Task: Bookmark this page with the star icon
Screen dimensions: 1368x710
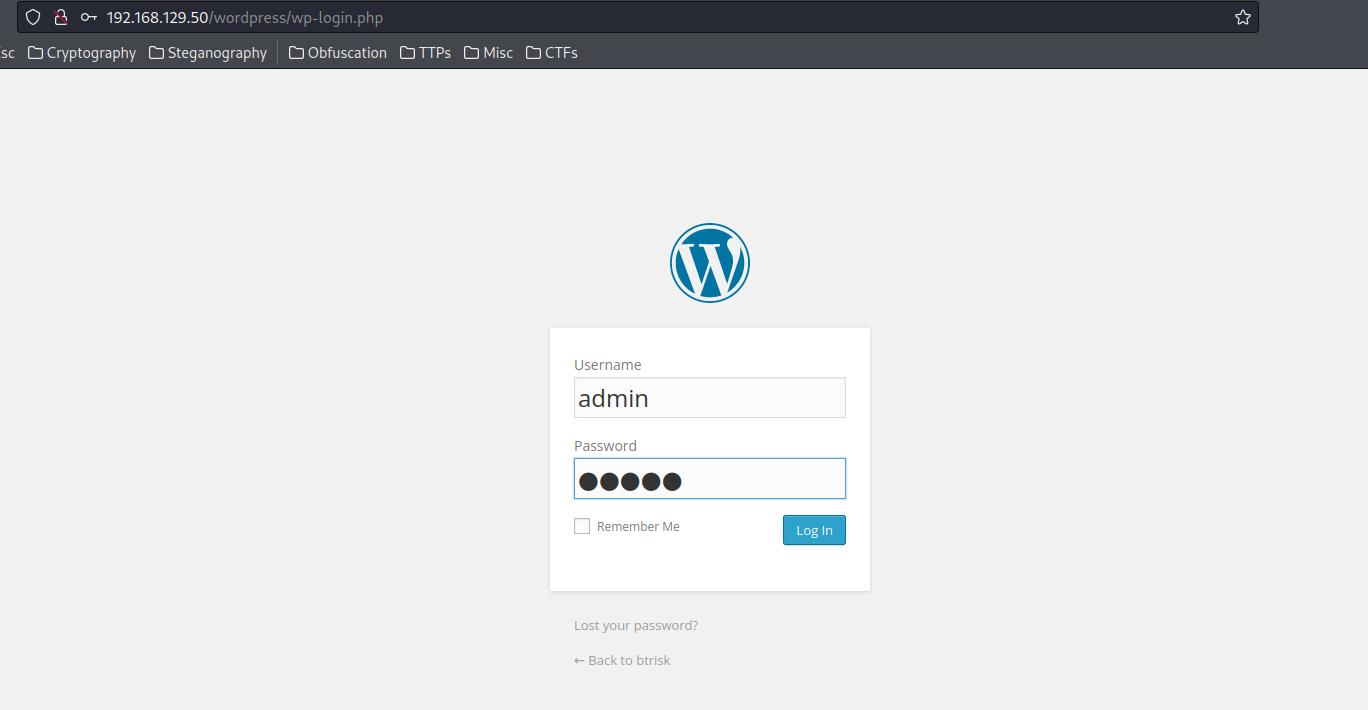Action: tap(1243, 17)
